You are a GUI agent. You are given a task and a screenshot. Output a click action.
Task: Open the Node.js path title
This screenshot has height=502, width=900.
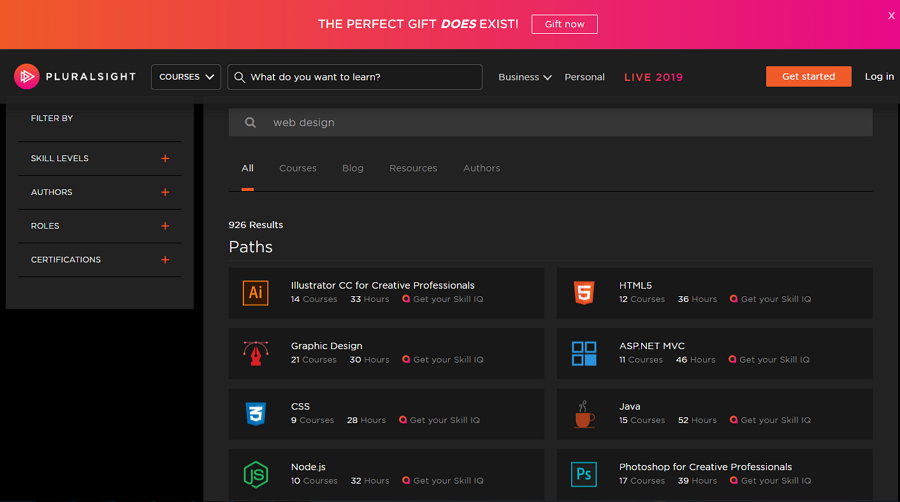(308, 467)
